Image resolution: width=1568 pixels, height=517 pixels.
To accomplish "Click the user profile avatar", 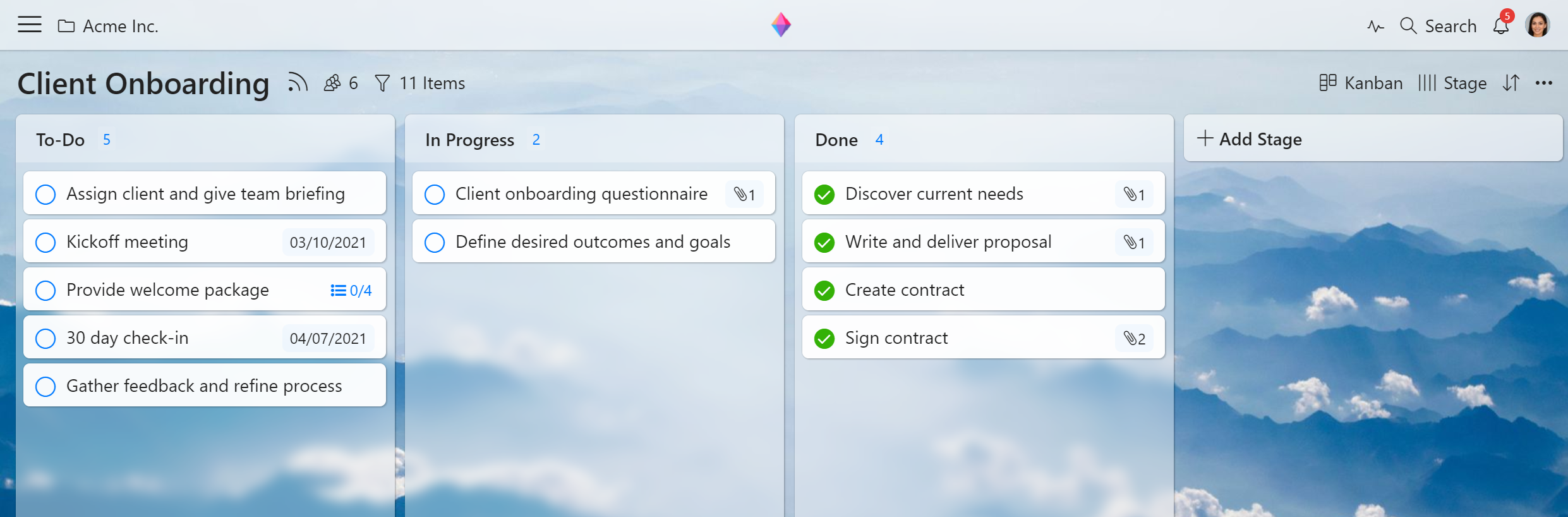I will (x=1537, y=26).
